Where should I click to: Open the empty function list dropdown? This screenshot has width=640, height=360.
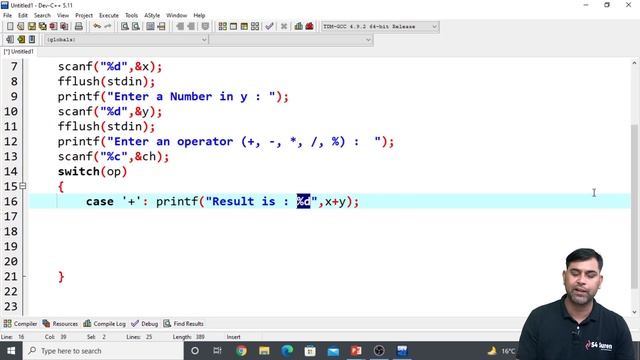point(291,40)
